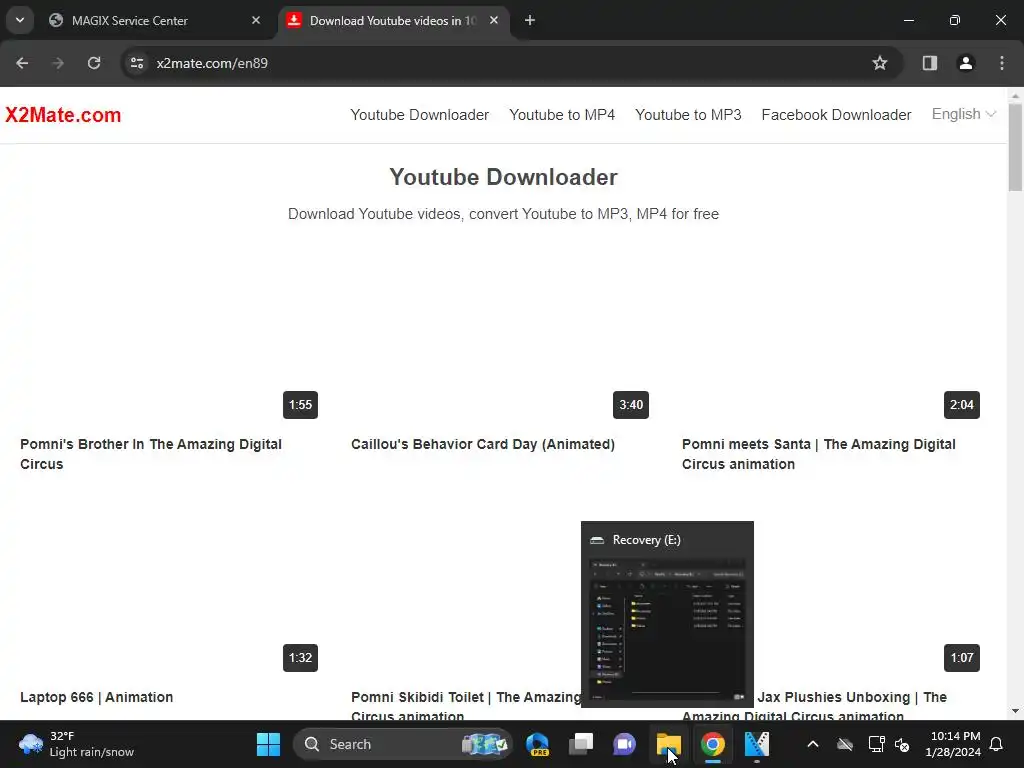The width and height of the screenshot is (1024, 768).
Task: Click the 1:32 duration badge
Action: [300, 658]
